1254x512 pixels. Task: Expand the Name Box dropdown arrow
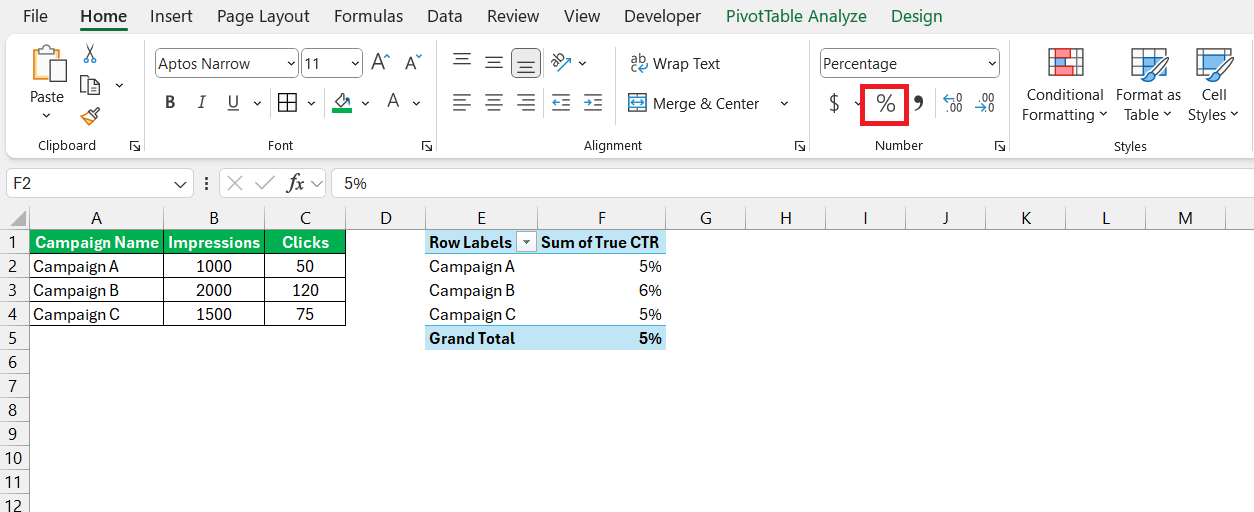[x=181, y=184]
